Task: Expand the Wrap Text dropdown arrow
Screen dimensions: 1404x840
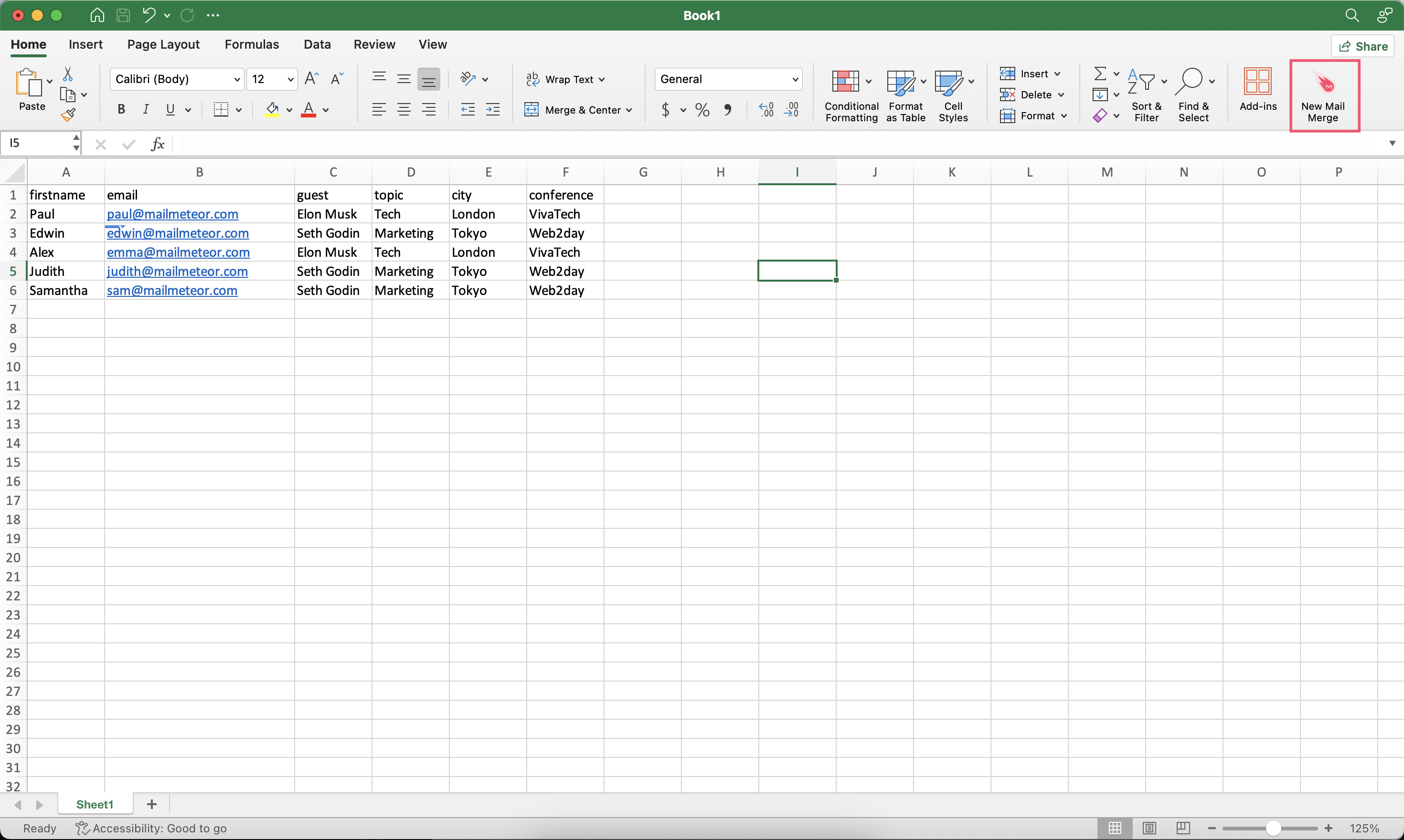Action: (x=601, y=79)
